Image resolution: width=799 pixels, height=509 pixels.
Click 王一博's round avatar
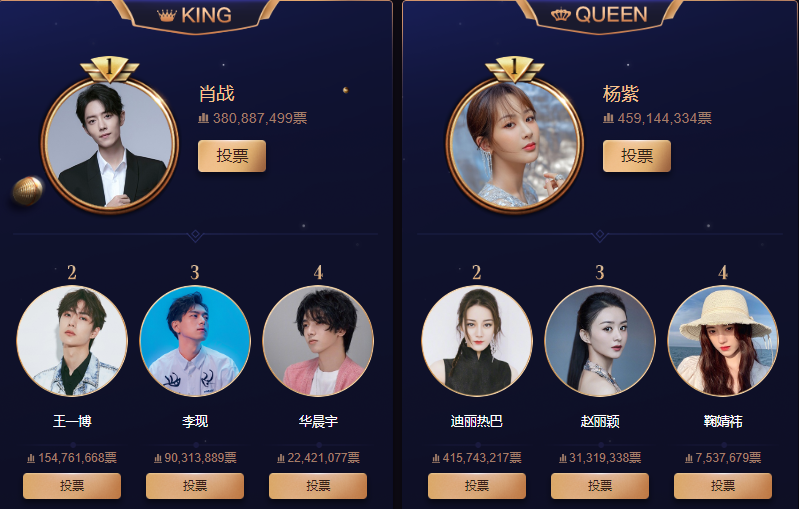[72, 341]
